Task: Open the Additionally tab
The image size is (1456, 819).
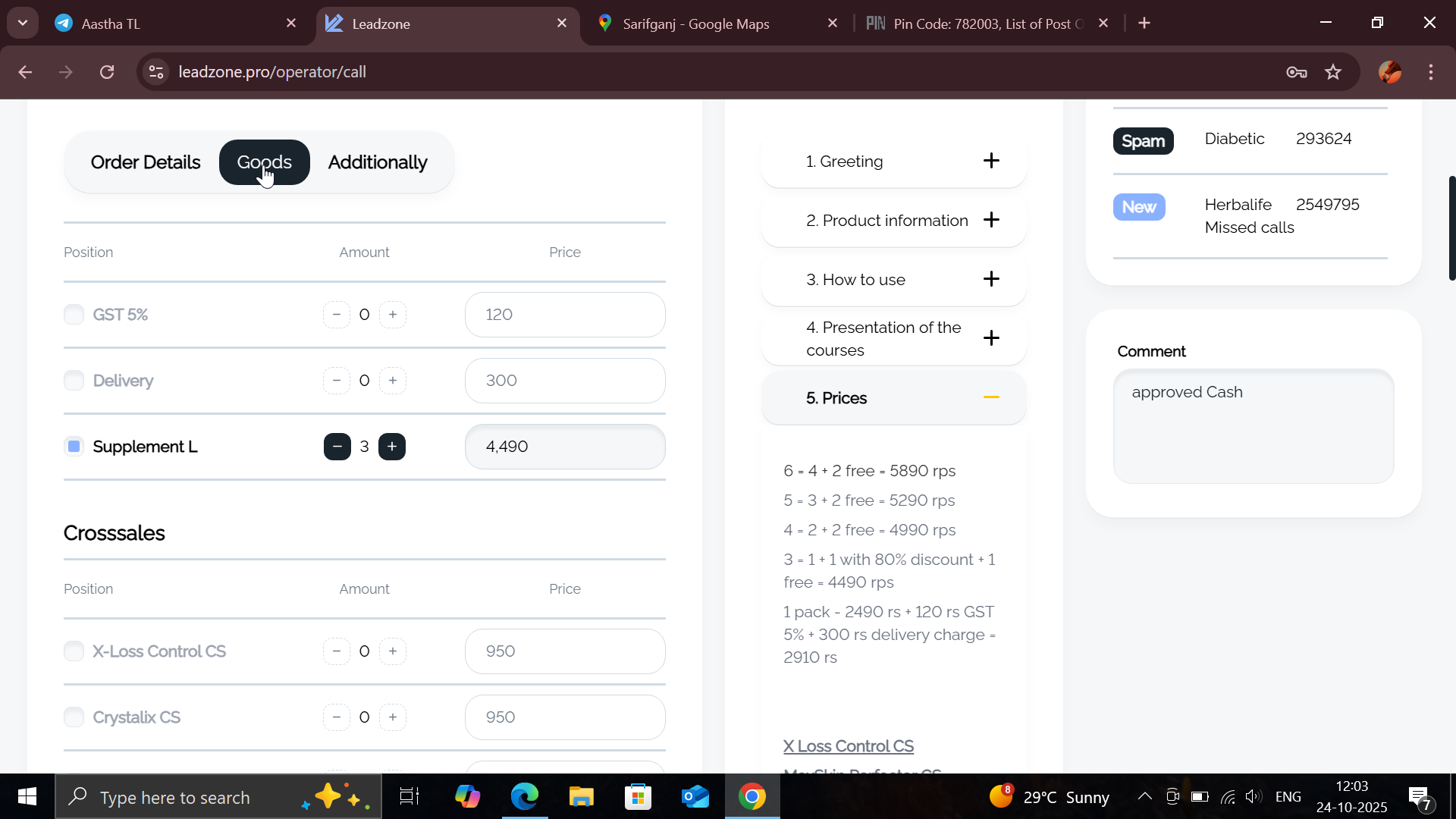Action: click(377, 162)
